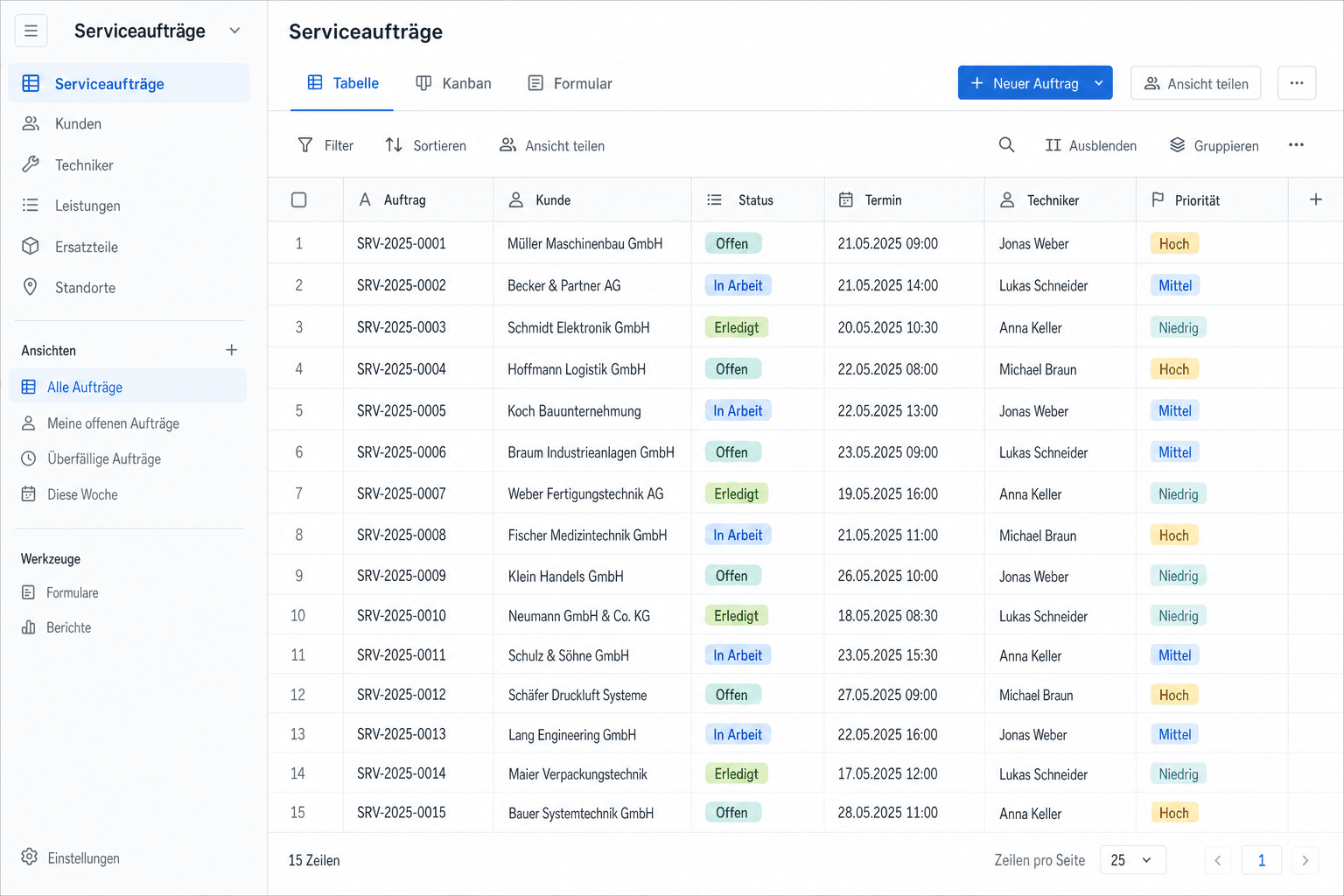Open Ersatzteile in the sidebar
Image resolution: width=1344 pixels, height=896 pixels.
coord(129,247)
